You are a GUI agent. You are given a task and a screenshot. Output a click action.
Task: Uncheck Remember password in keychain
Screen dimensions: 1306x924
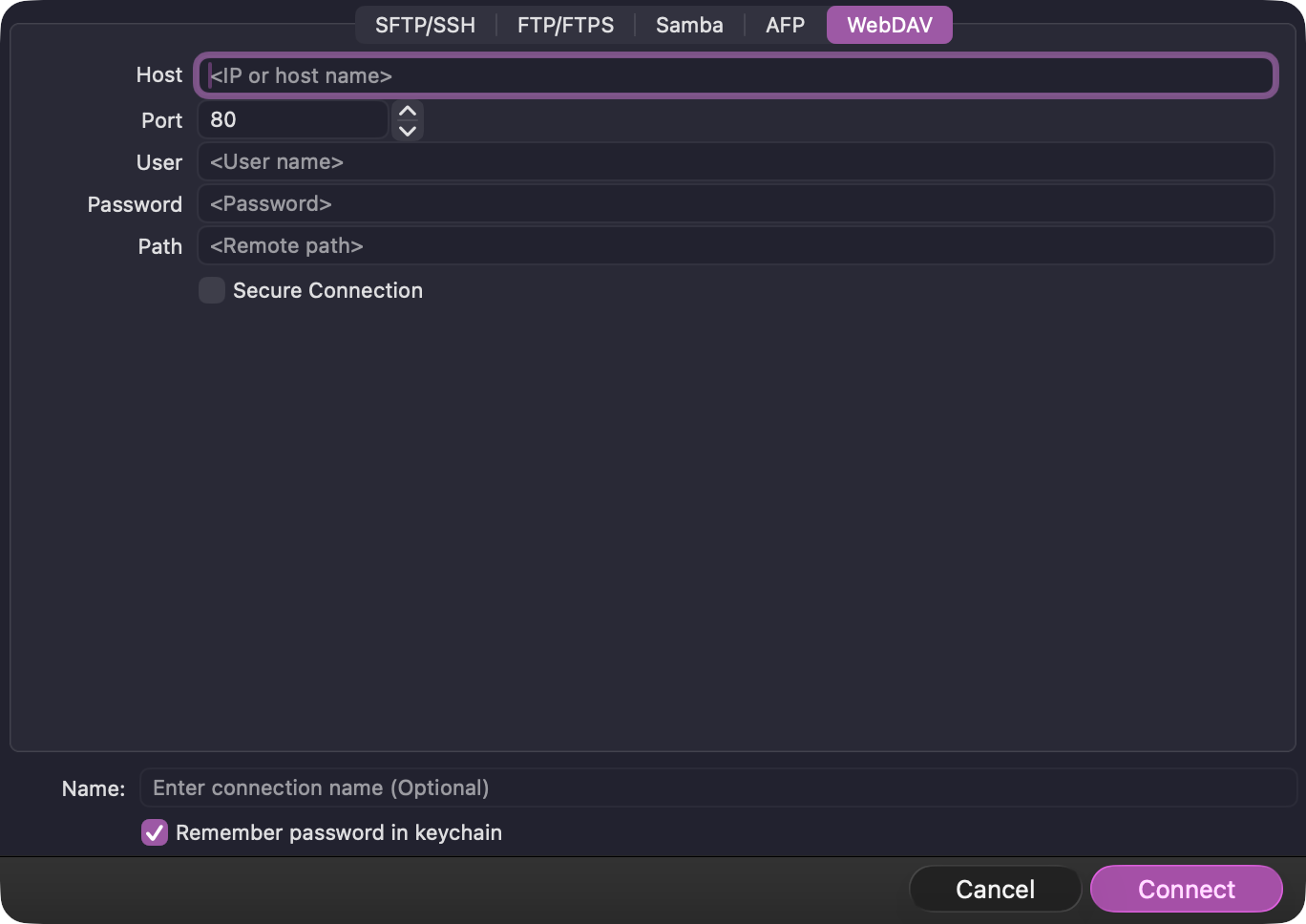[154, 832]
